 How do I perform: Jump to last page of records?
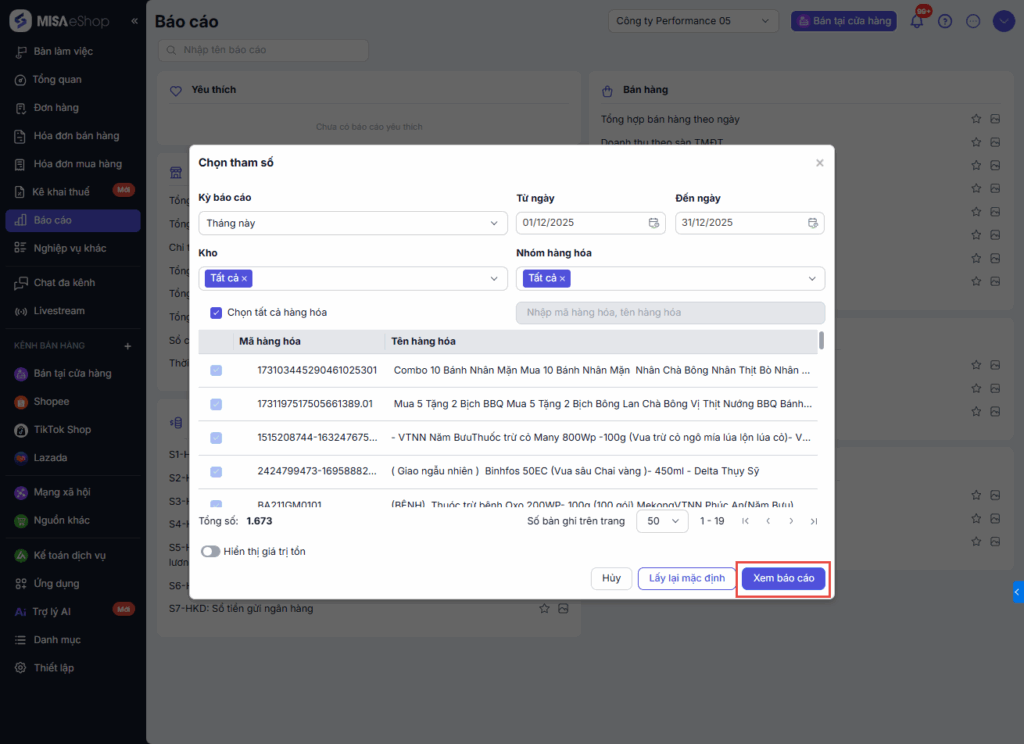(814, 521)
